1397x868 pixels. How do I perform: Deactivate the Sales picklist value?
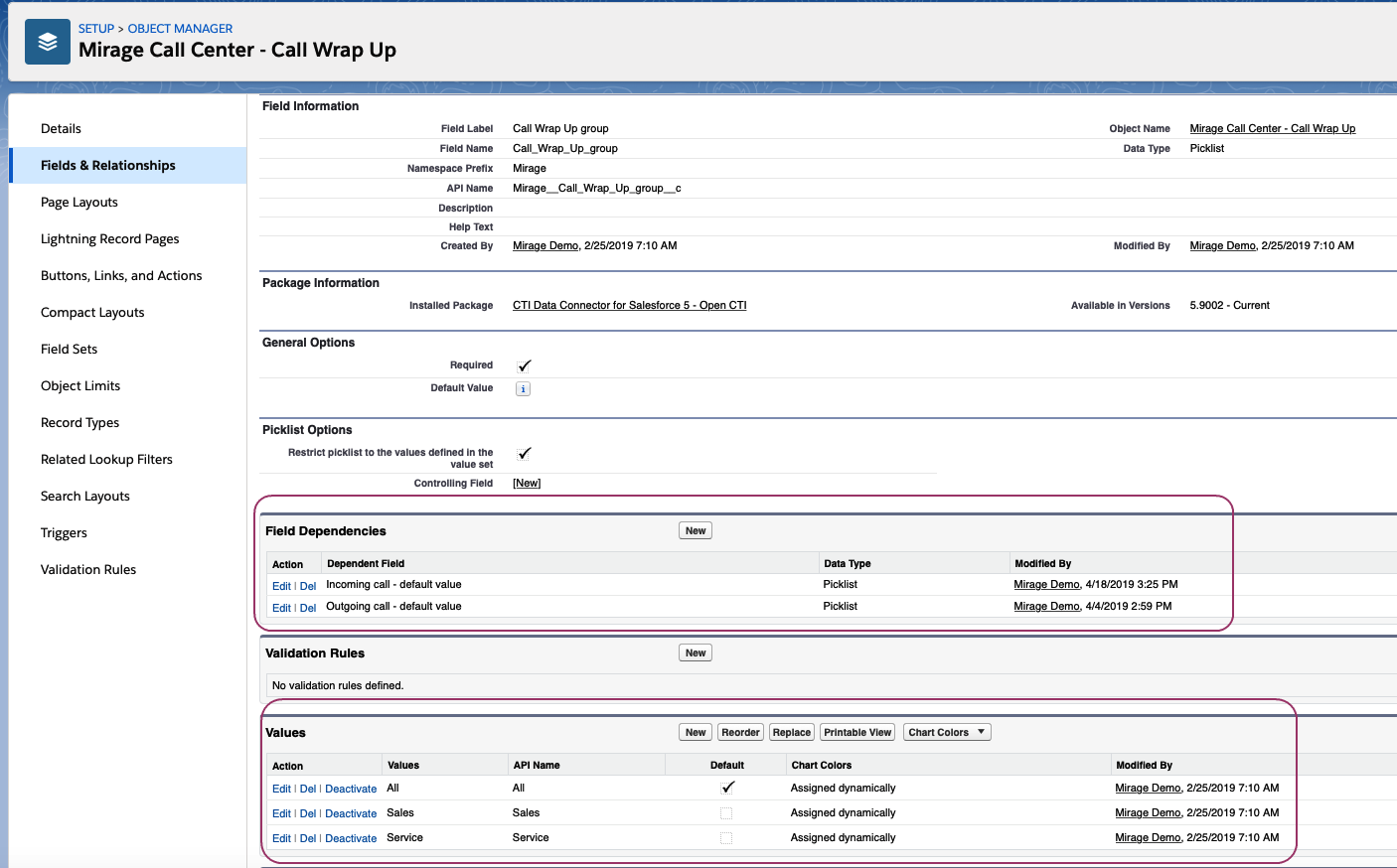coord(351,814)
